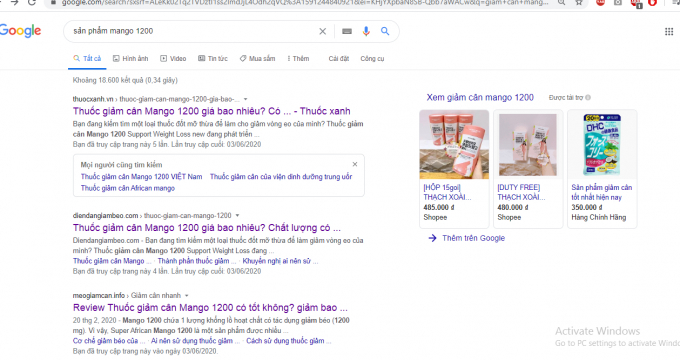Screen dimensions: 680x360
Task: Start voice search with the microphone icon
Action: click(366, 31)
